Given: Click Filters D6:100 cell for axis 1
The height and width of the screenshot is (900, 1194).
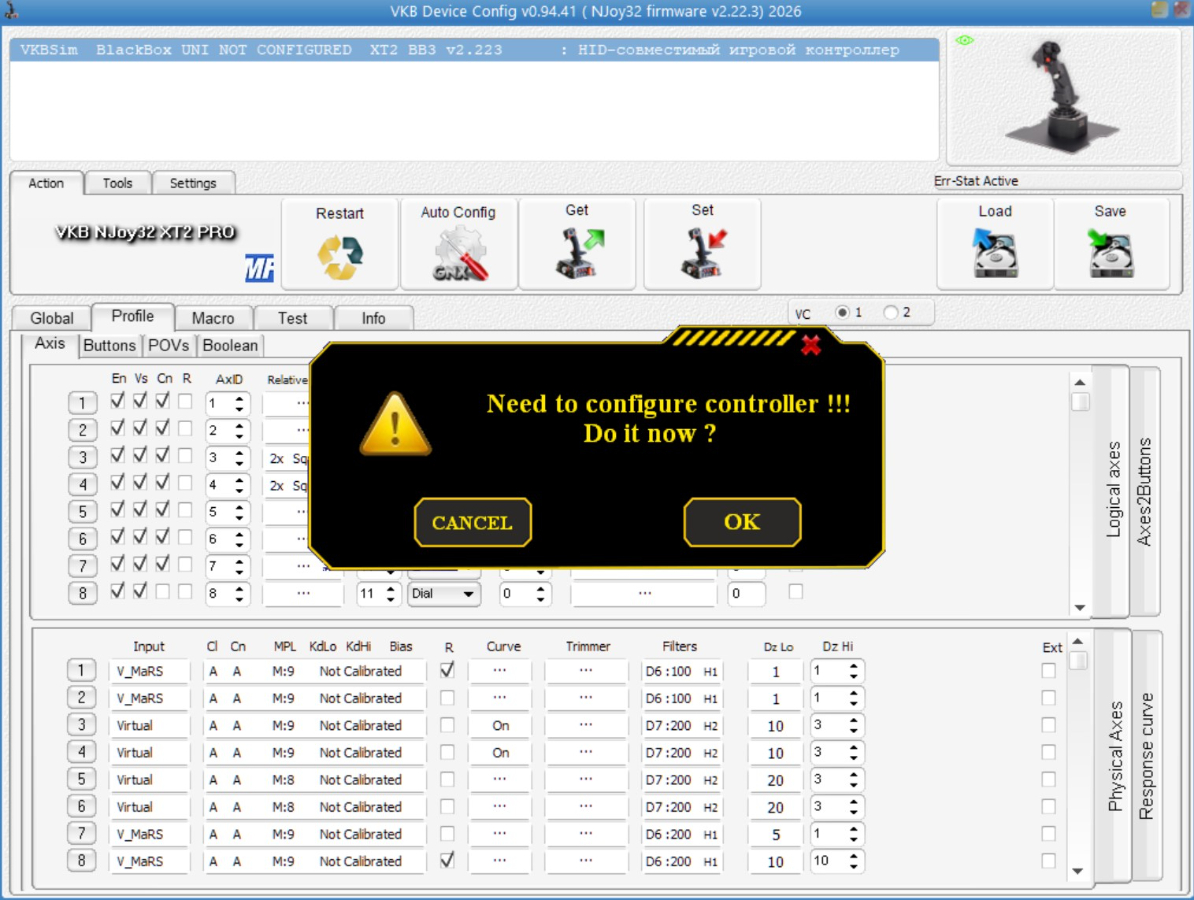Looking at the screenshot, I should [681, 672].
